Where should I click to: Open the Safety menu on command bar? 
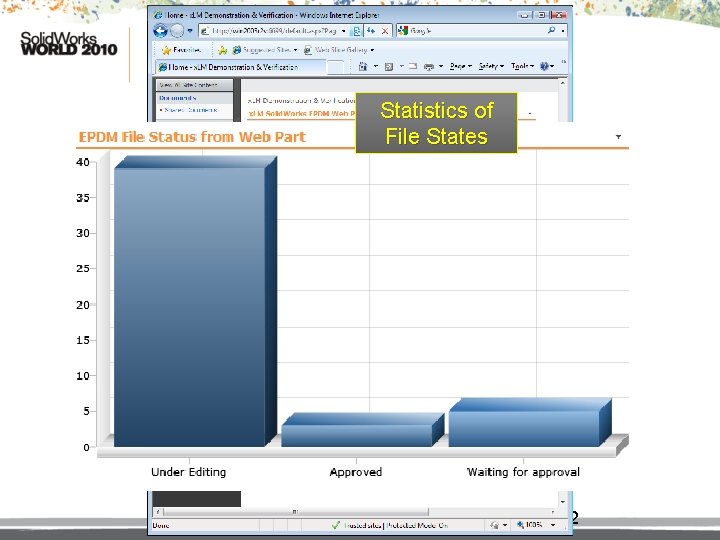coord(491,67)
